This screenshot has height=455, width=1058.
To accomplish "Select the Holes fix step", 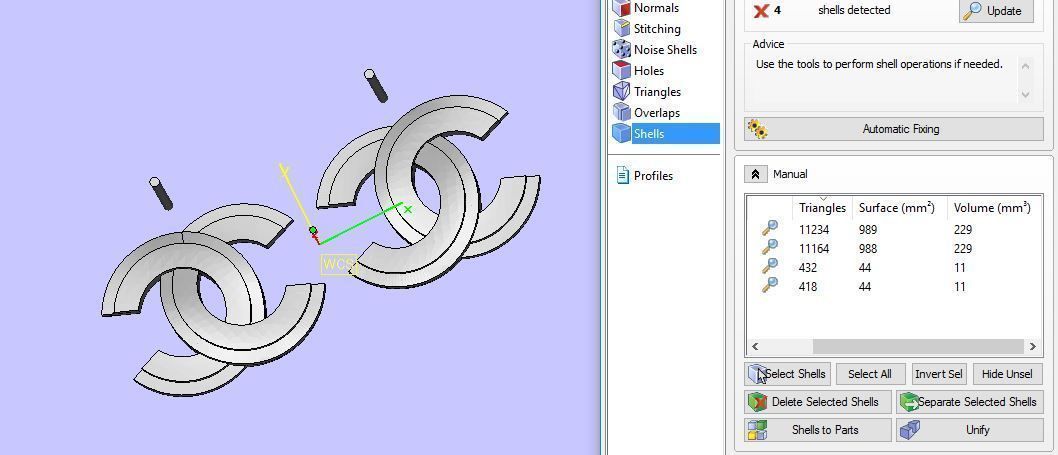I will (x=648, y=71).
